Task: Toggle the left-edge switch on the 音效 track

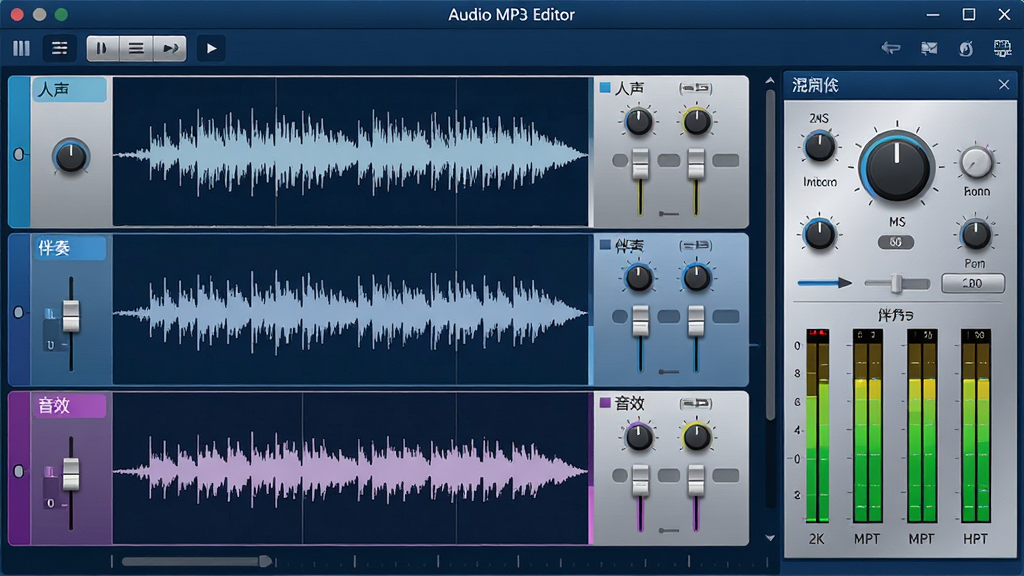Action: 19,471
